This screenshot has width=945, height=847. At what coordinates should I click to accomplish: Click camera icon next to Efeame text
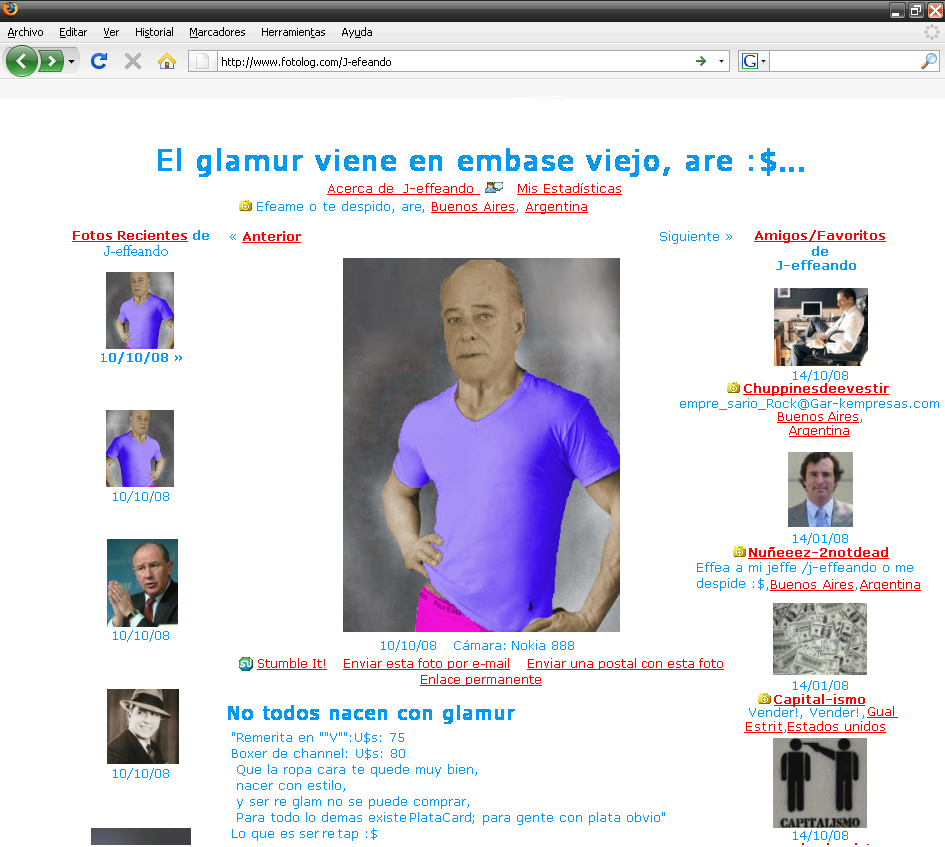pos(245,206)
